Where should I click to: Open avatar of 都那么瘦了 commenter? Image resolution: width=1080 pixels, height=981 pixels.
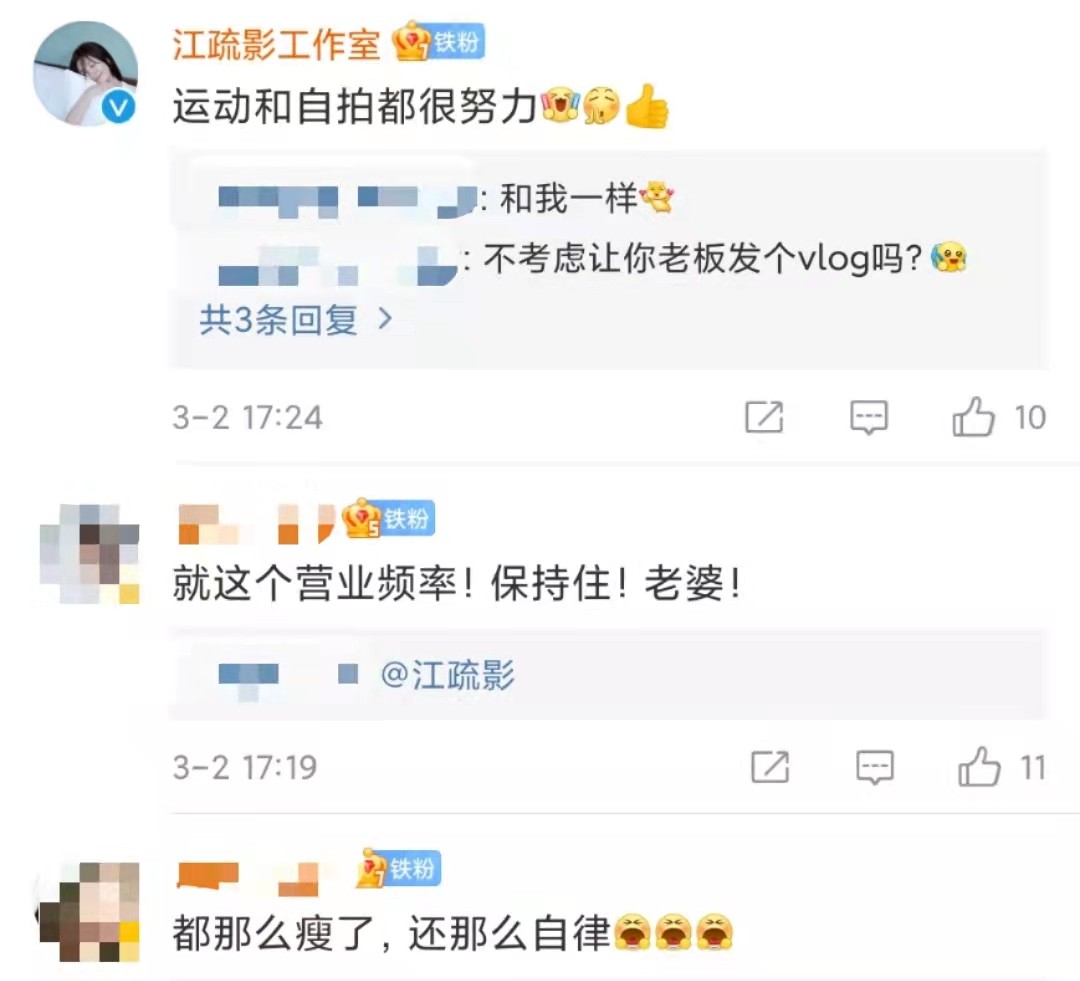(88, 911)
